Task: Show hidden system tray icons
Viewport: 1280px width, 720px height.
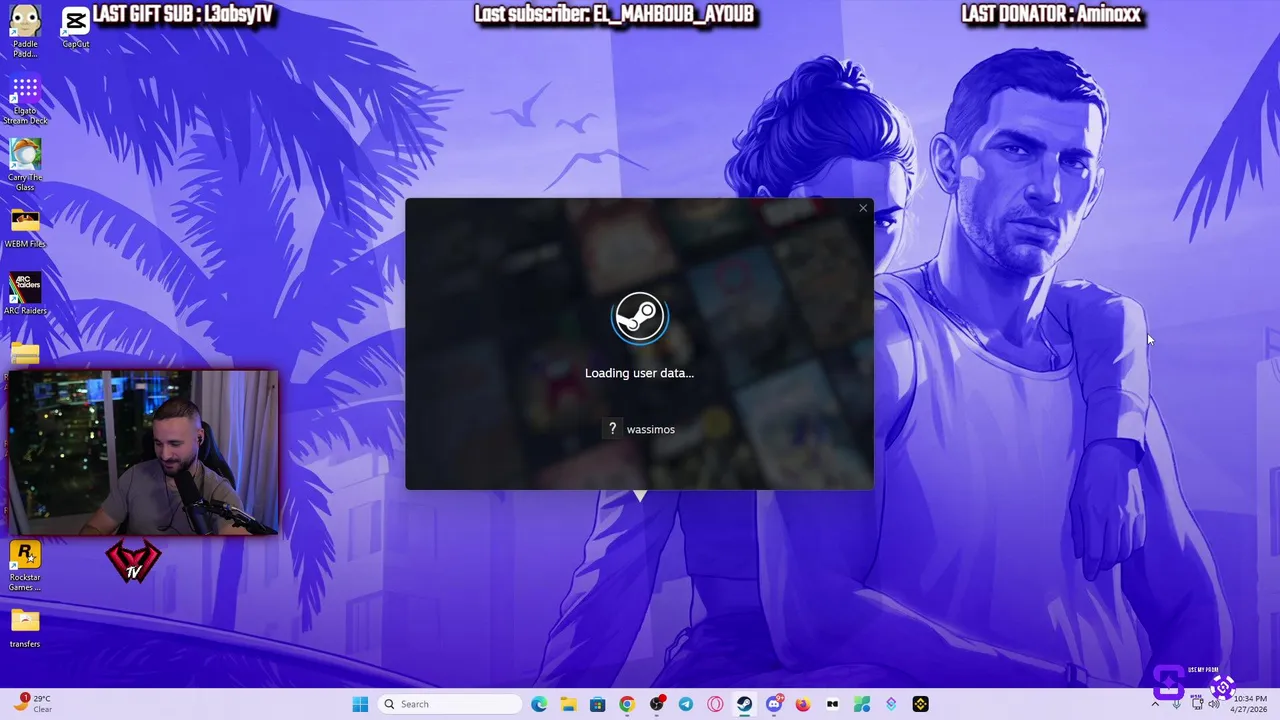Action: (1155, 704)
